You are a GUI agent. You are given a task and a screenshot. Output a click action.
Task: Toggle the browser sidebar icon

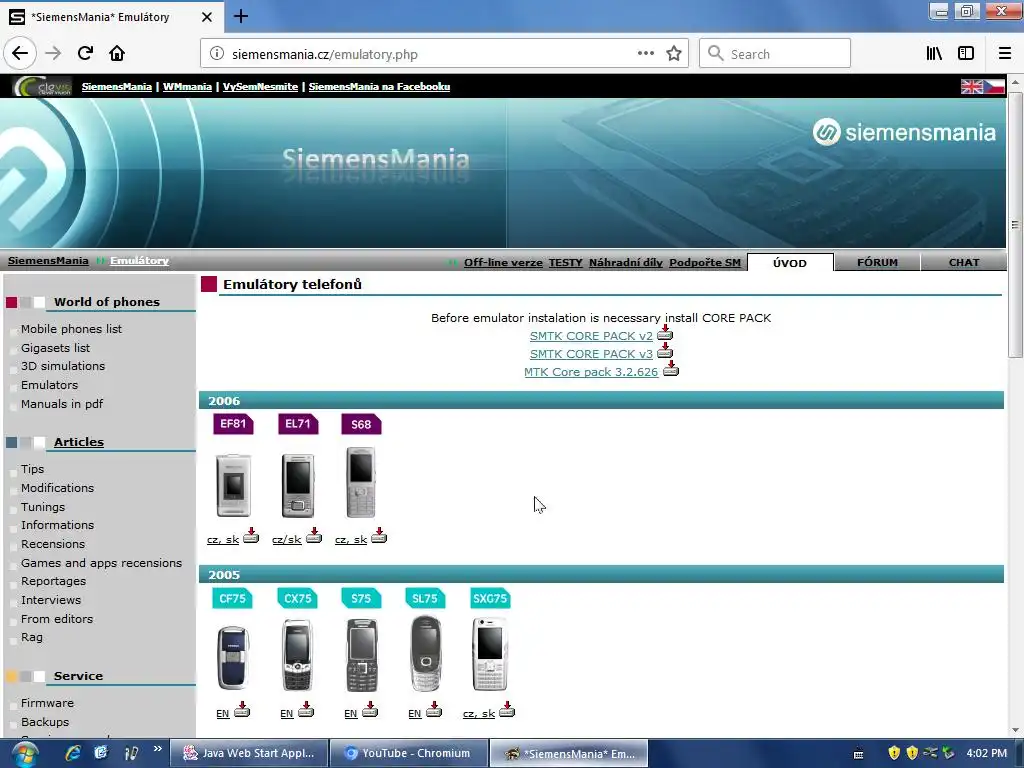[x=966, y=54]
